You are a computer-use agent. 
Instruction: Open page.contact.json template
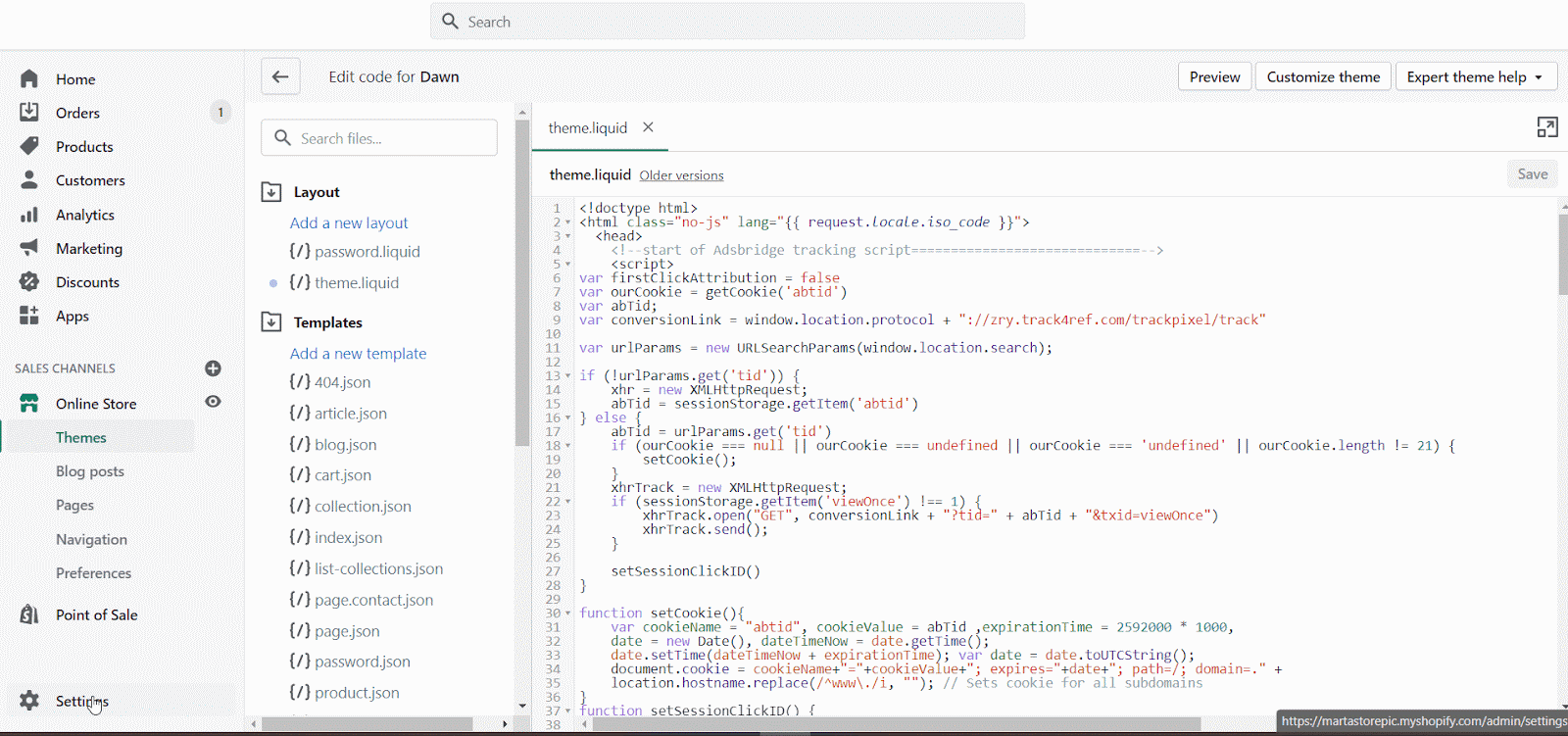362,600
